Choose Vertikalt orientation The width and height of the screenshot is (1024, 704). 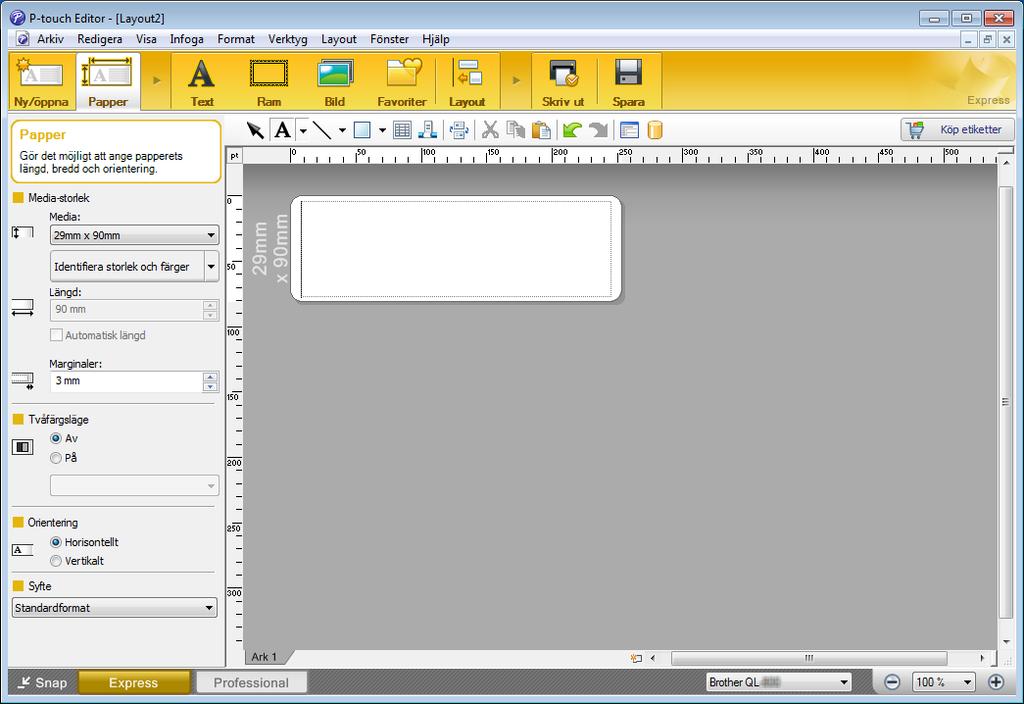point(56,561)
